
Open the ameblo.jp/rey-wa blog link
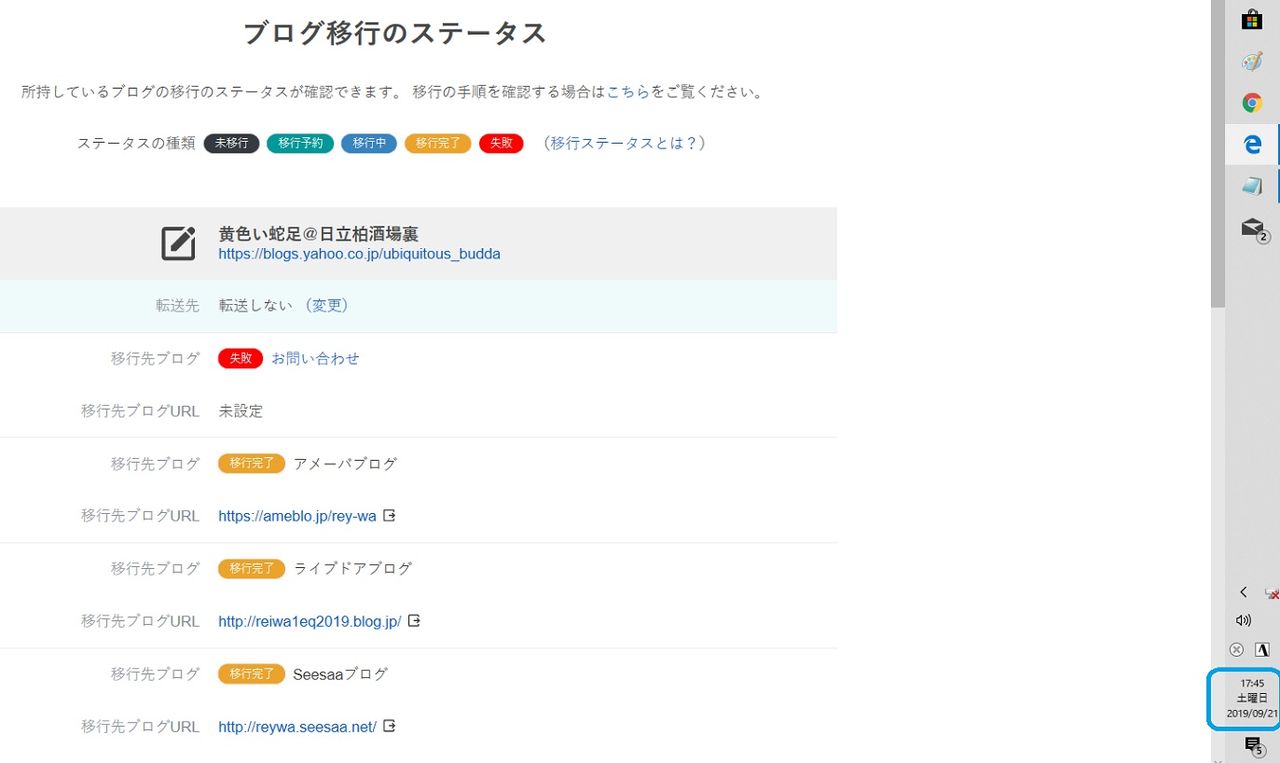coord(297,516)
